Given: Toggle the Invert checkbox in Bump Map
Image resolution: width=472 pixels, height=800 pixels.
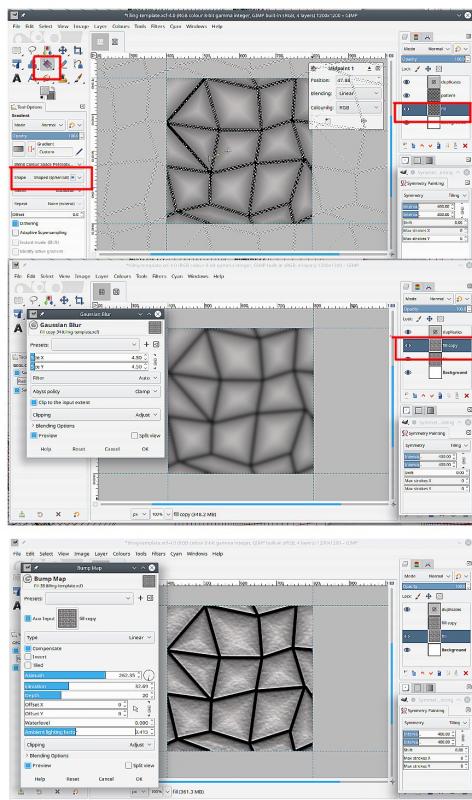Looking at the screenshot, I should pyautogui.click(x=28, y=657).
